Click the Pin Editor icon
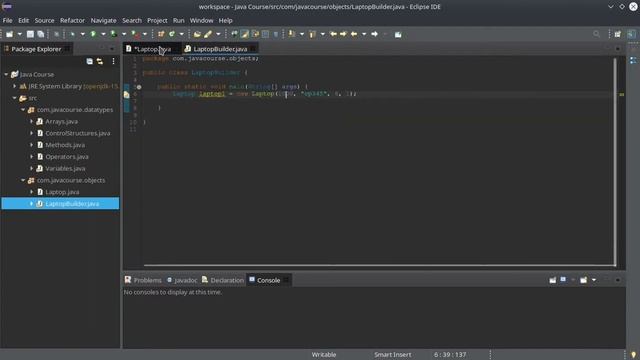This screenshot has width=640, height=360. [398, 35]
